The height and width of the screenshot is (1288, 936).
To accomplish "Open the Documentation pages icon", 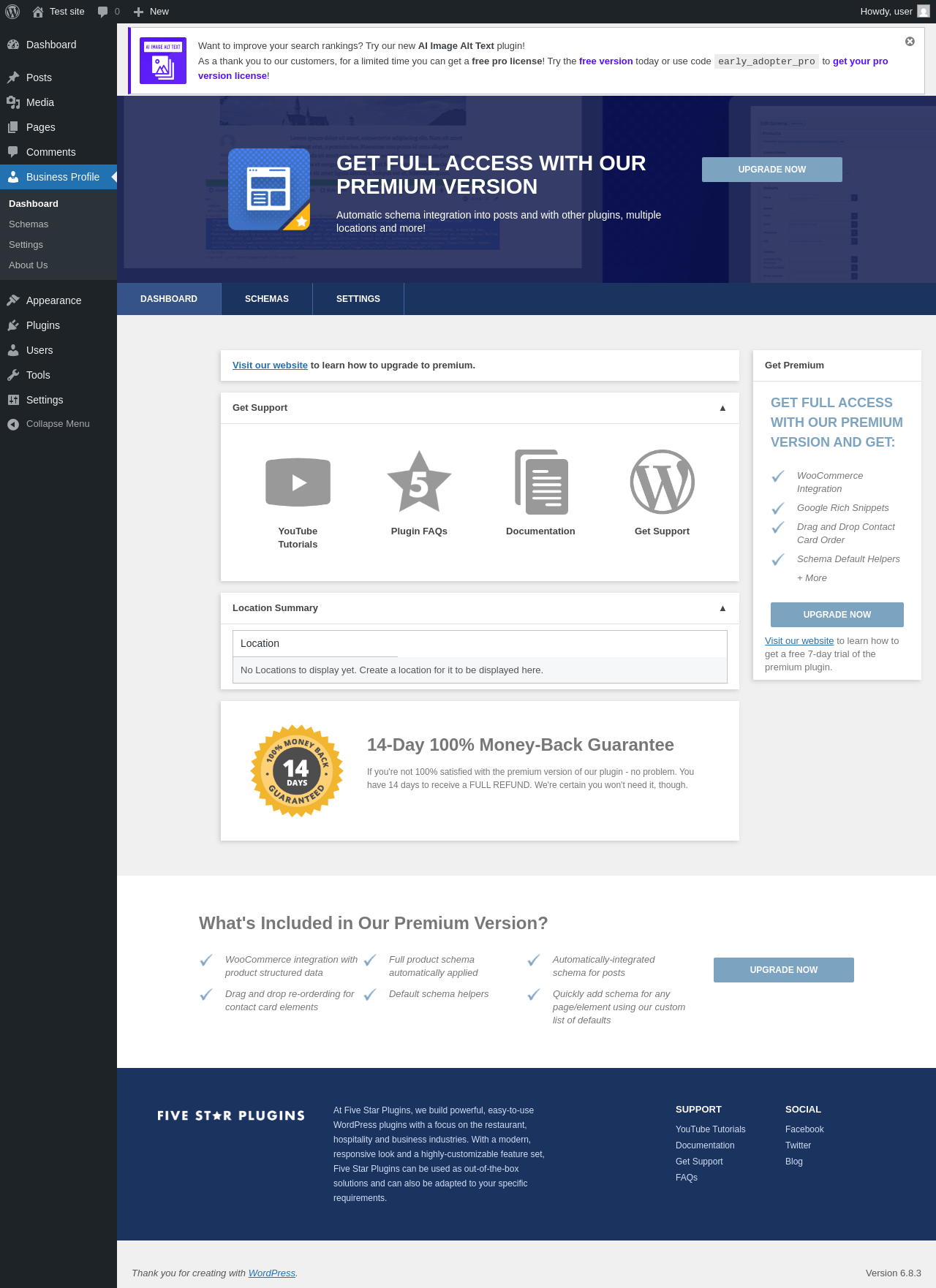I will (x=541, y=482).
